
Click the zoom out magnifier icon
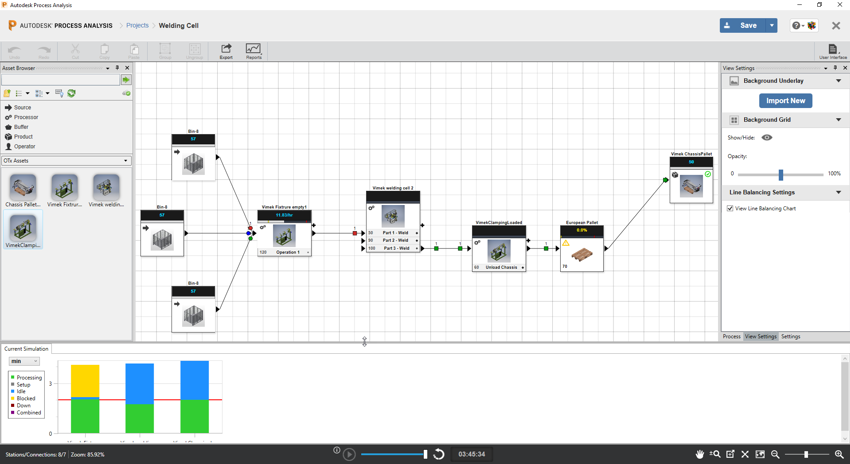pyautogui.click(x=775, y=454)
